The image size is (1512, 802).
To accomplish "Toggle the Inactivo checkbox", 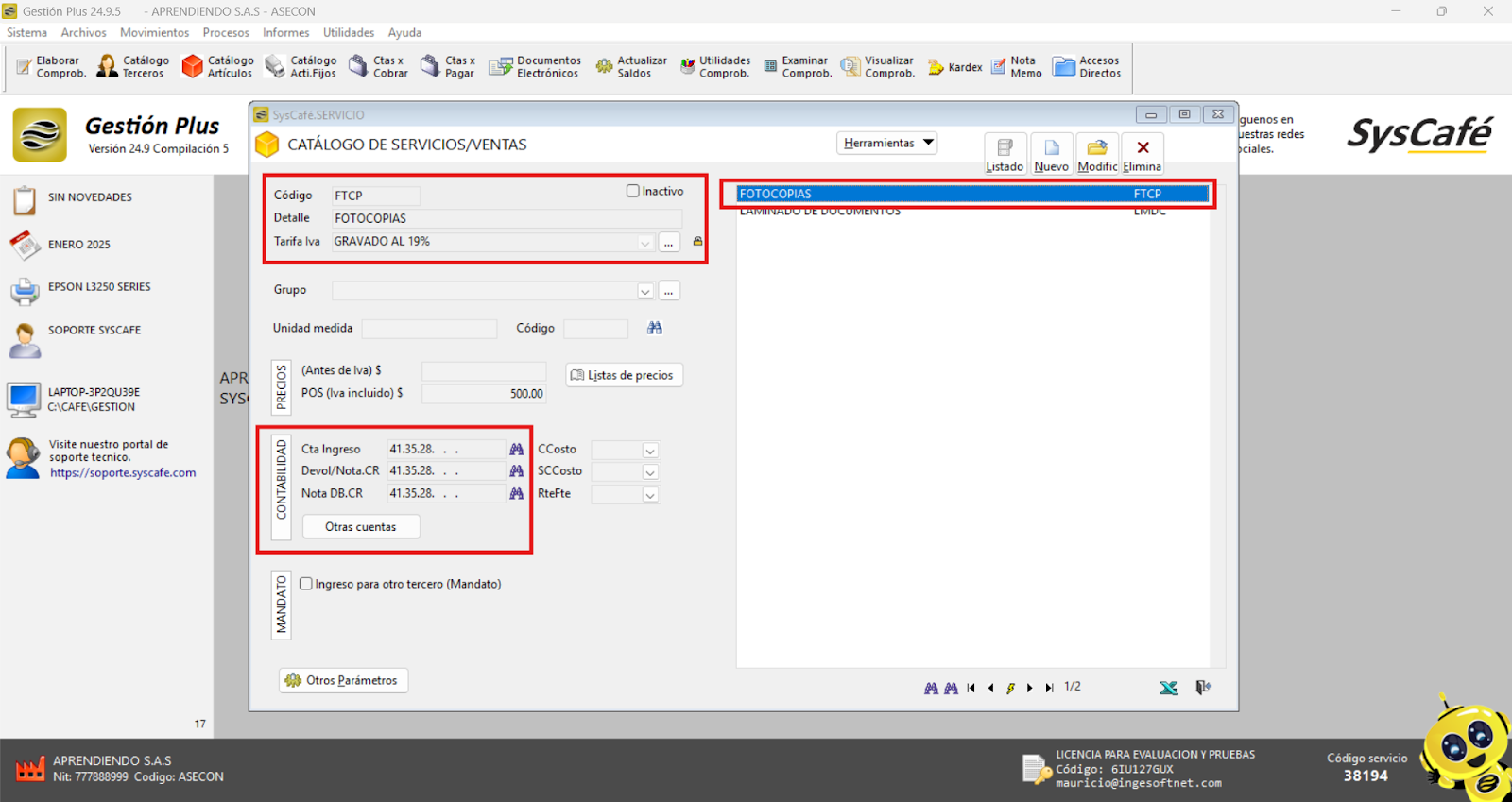I will click(633, 191).
